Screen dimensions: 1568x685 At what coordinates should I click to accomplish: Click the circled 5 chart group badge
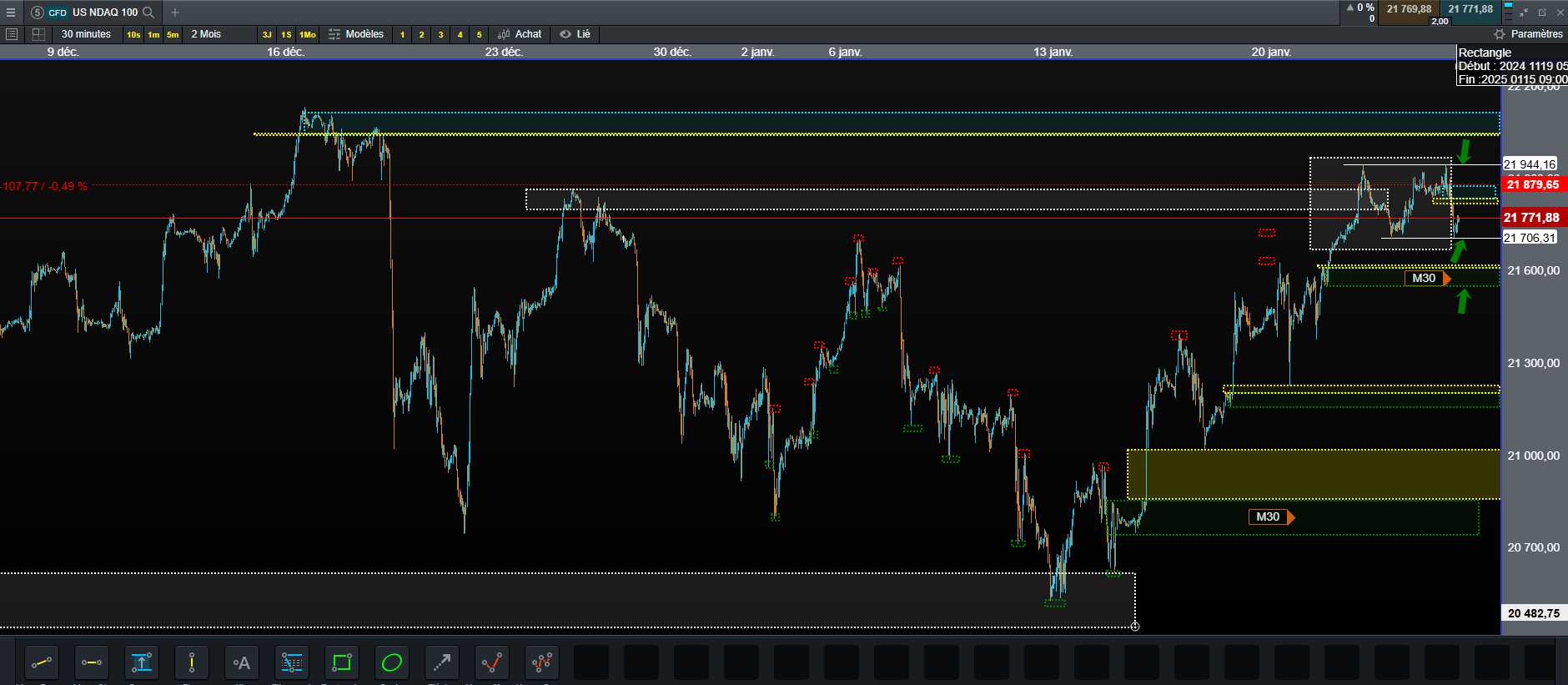pos(37,13)
